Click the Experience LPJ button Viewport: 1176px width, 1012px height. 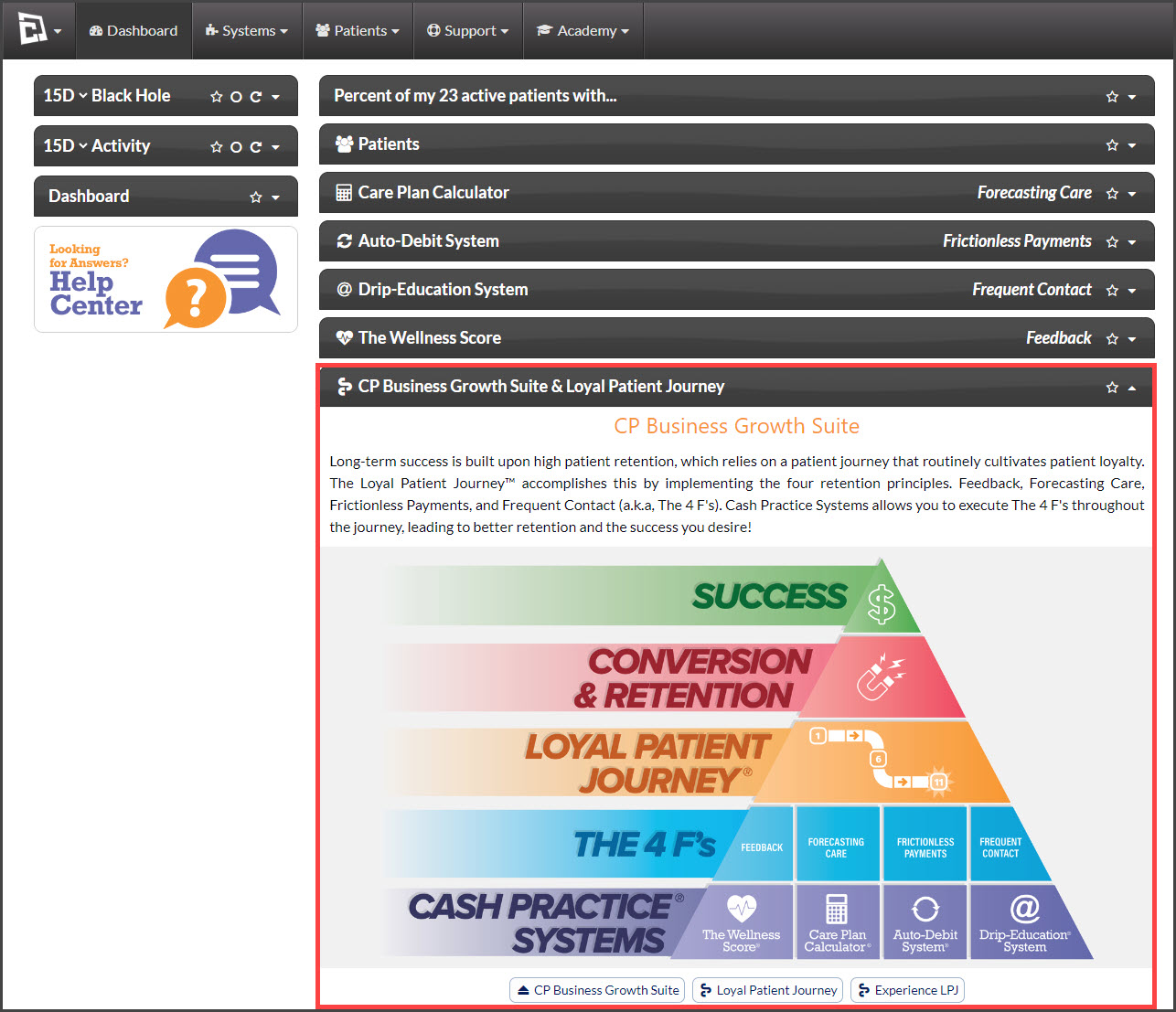907,990
